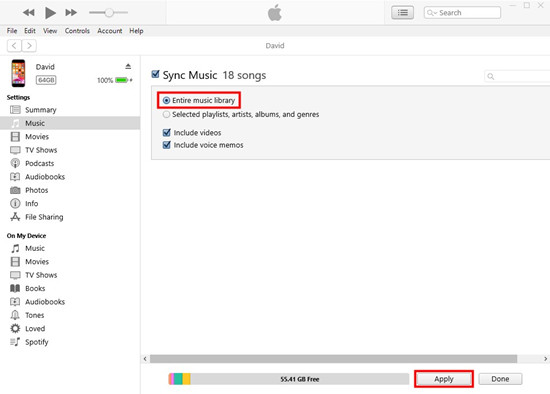The height and width of the screenshot is (394, 550).
Task: Skip forward to next track
Action: [x=71, y=13]
